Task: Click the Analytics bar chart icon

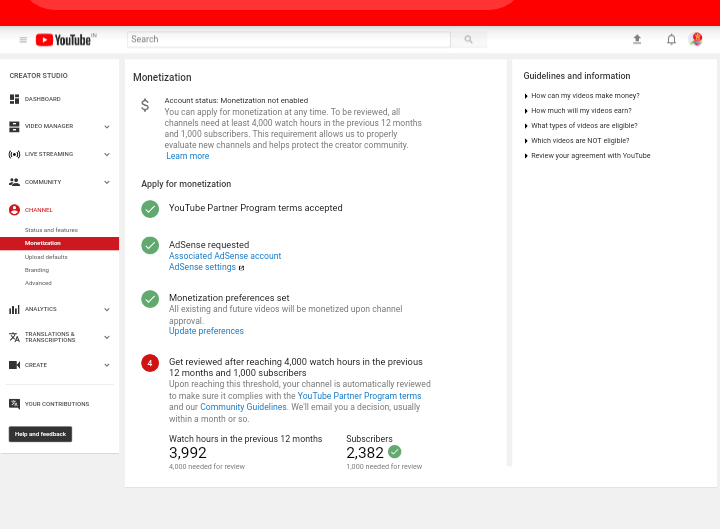Action: tap(14, 309)
